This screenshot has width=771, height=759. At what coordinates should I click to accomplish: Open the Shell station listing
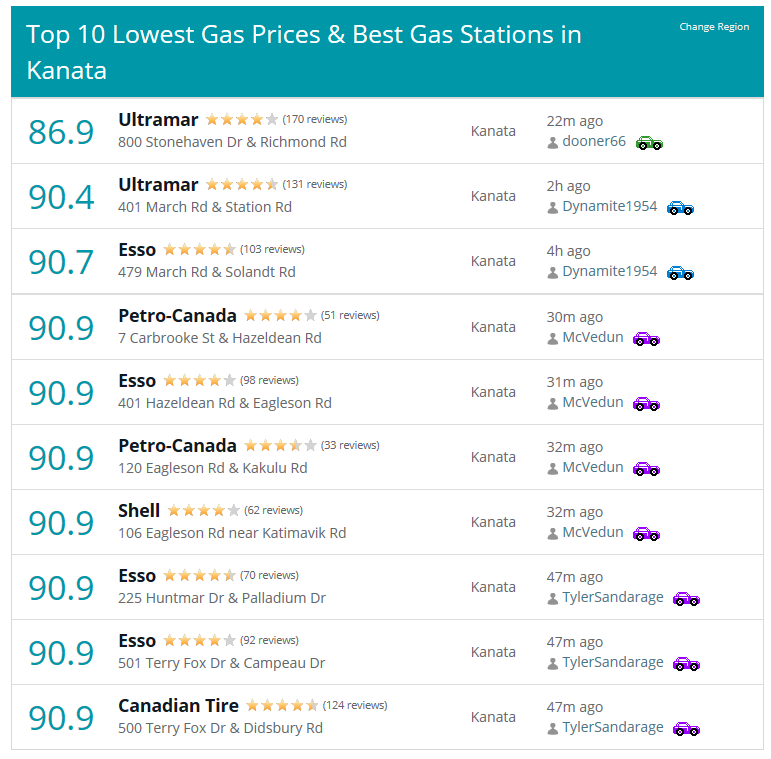click(x=139, y=510)
